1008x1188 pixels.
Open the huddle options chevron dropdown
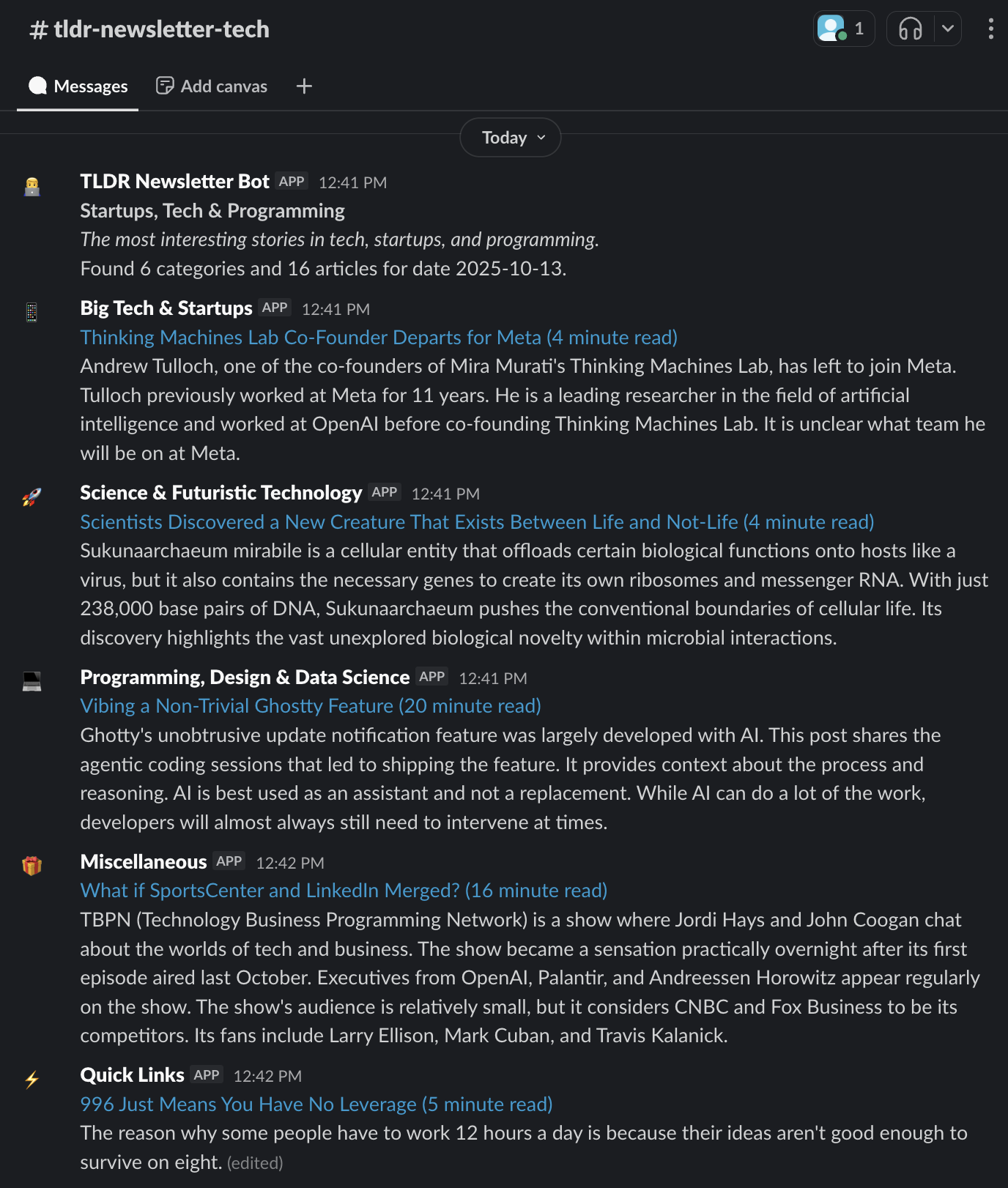point(948,29)
